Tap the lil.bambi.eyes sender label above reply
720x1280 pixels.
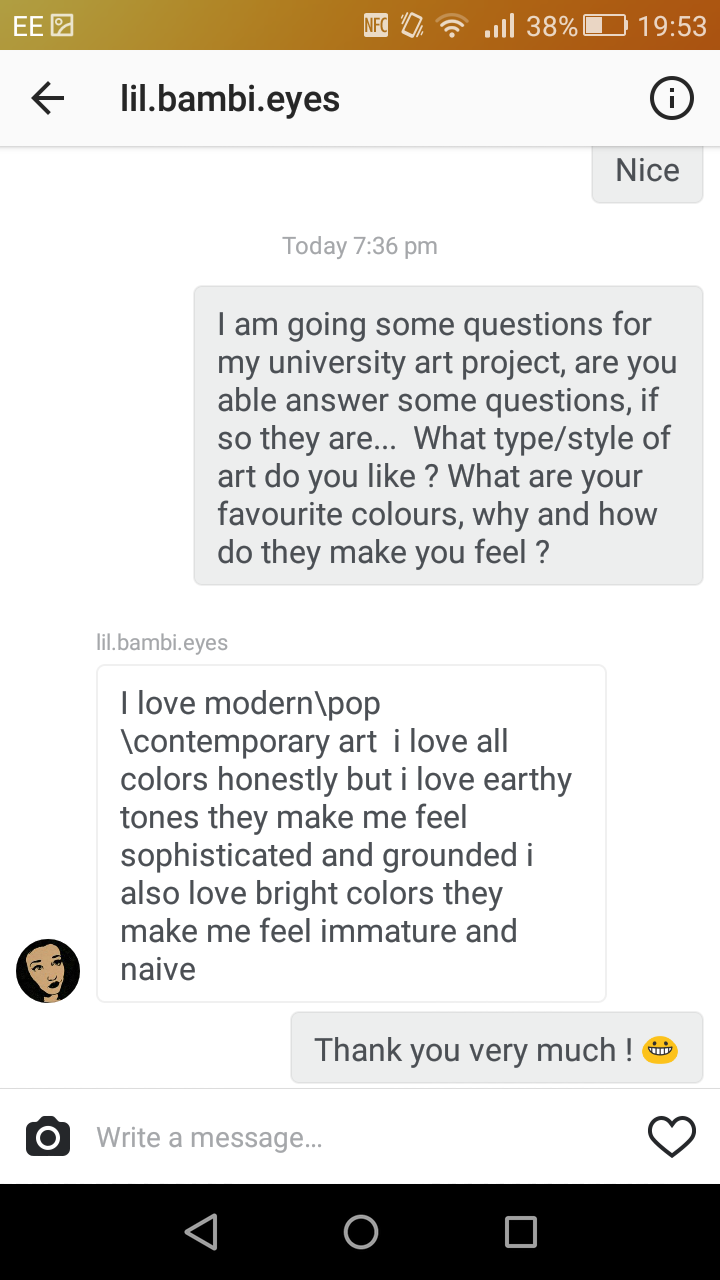click(162, 642)
